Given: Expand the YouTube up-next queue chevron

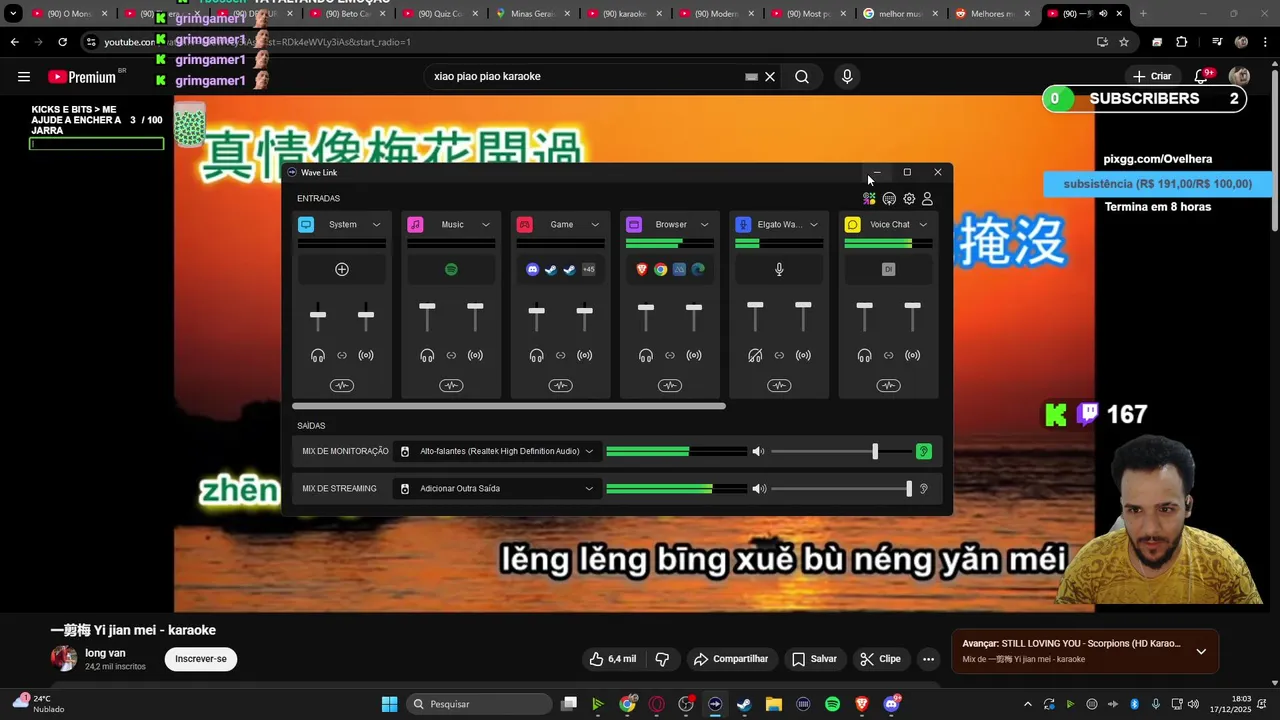Looking at the screenshot, I should pyautogui.click(x=1201, y=651).
